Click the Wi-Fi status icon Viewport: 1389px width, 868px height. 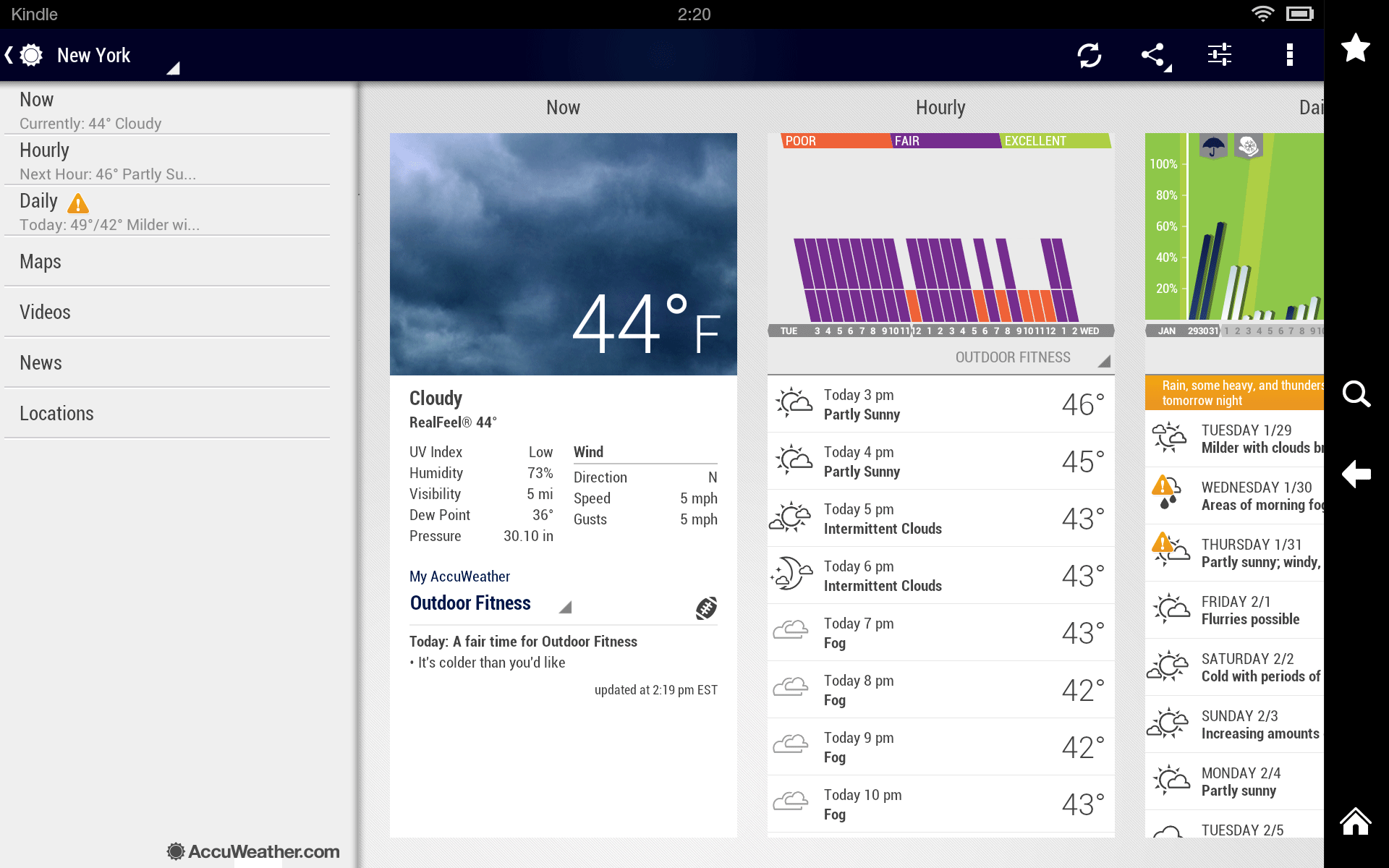coord(1262,14)
